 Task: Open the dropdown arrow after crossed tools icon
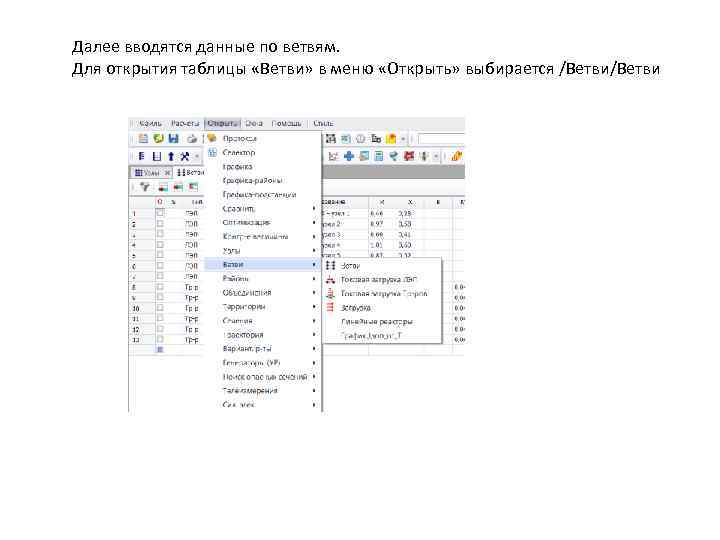tap(197, 157)
